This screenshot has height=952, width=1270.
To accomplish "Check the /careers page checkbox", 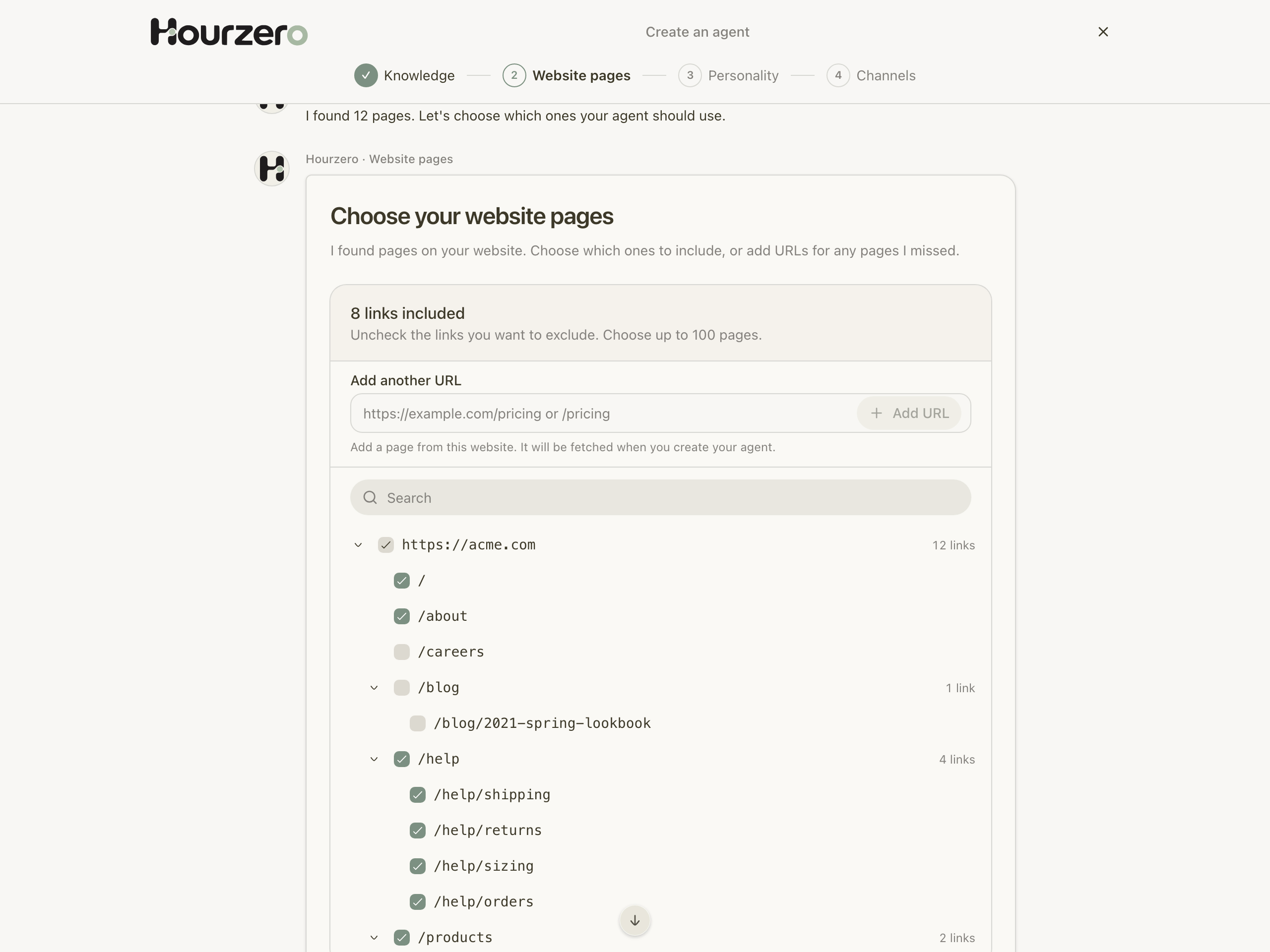I will 402,652.
